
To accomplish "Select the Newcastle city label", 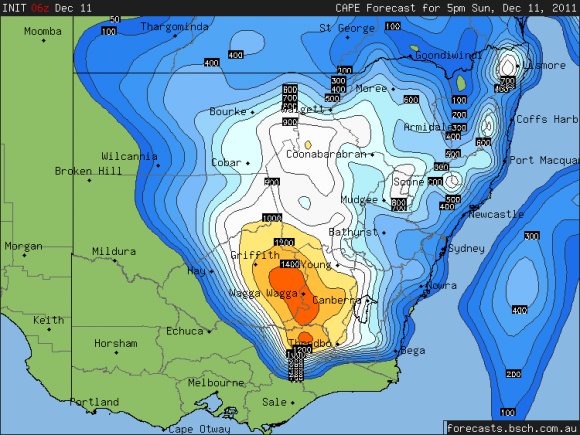I will (x=496, y=214).
